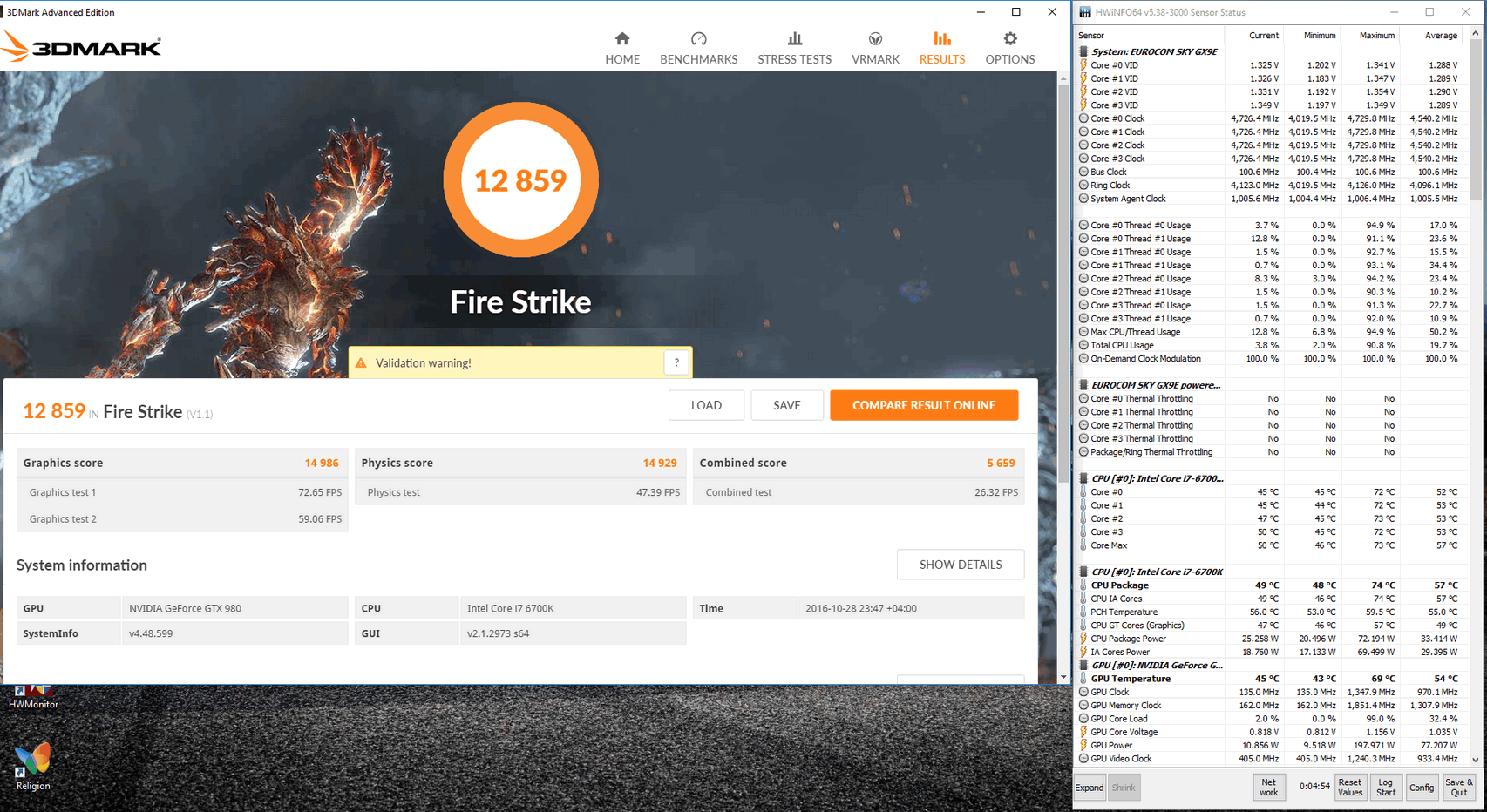
Task: Select Package/Ring Thermal Throttling row
Action: coord(1271,452)
